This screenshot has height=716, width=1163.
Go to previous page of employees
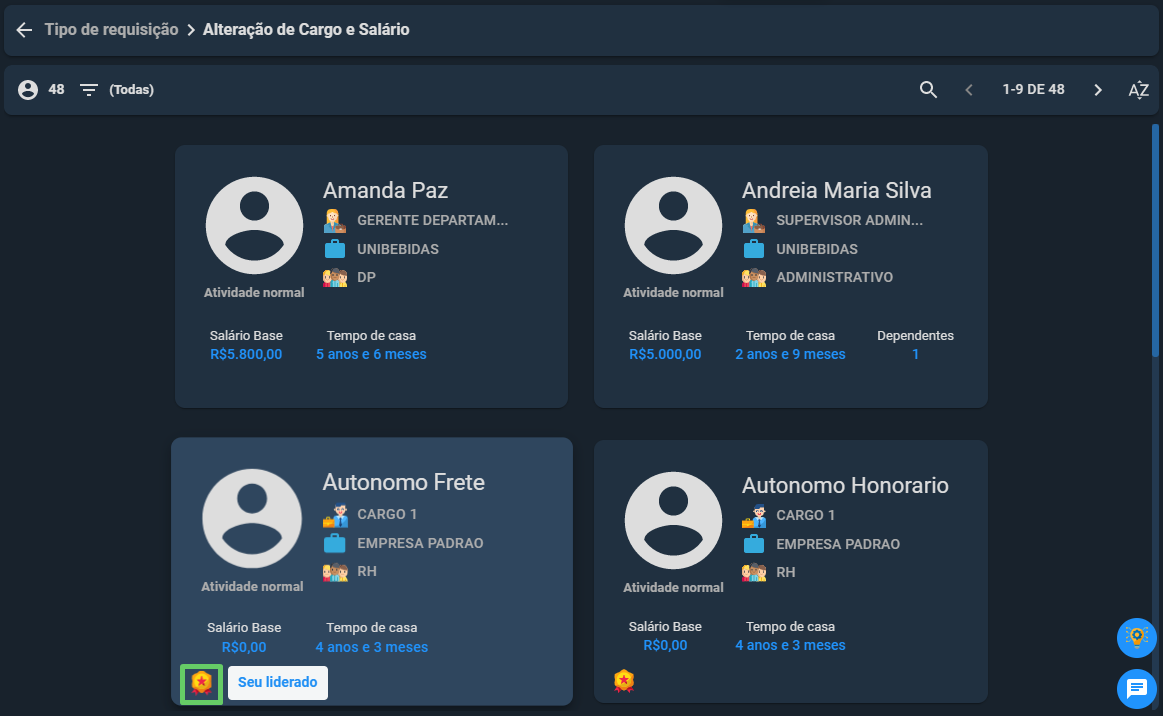coord(969,90)
